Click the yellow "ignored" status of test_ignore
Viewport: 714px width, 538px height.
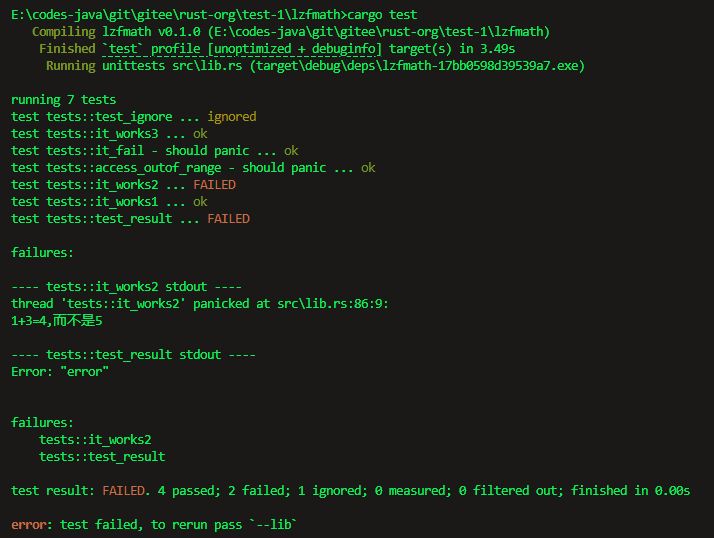[x=232, y=117]
